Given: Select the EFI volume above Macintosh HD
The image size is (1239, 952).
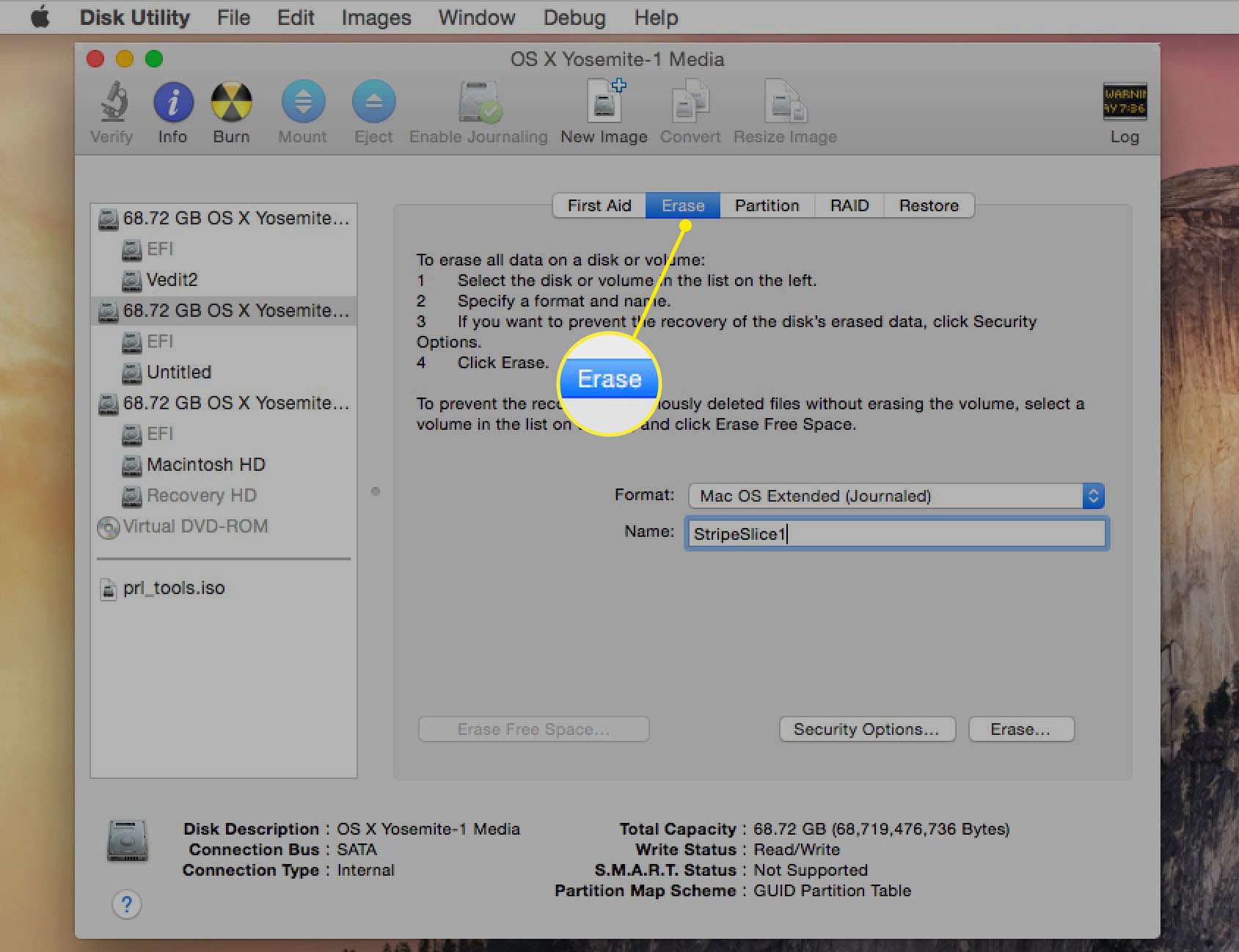Looking at the screenshot, I should [224, 434].
